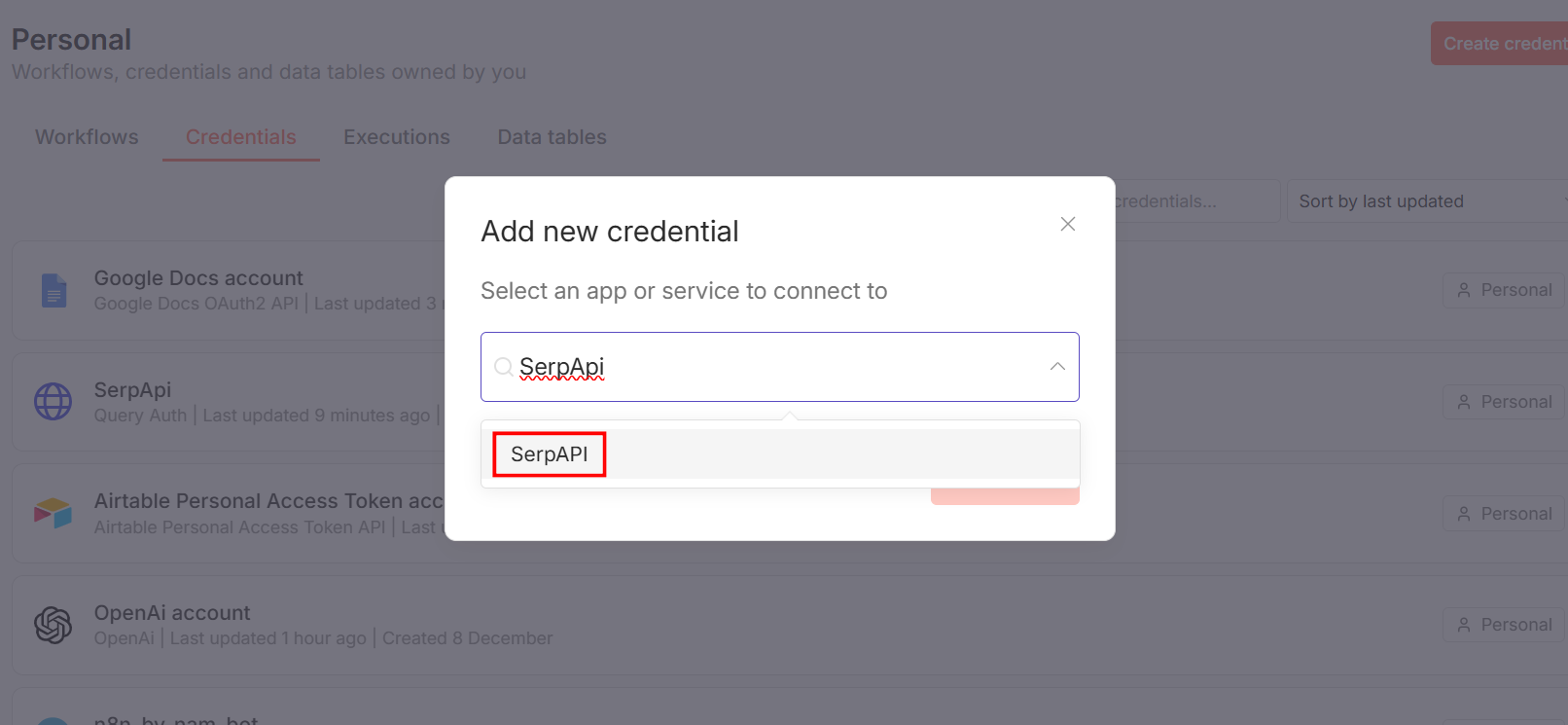This screenshot has height=725, width=1568.
Task: Select the Credentials tab
Action: point(240,137)
